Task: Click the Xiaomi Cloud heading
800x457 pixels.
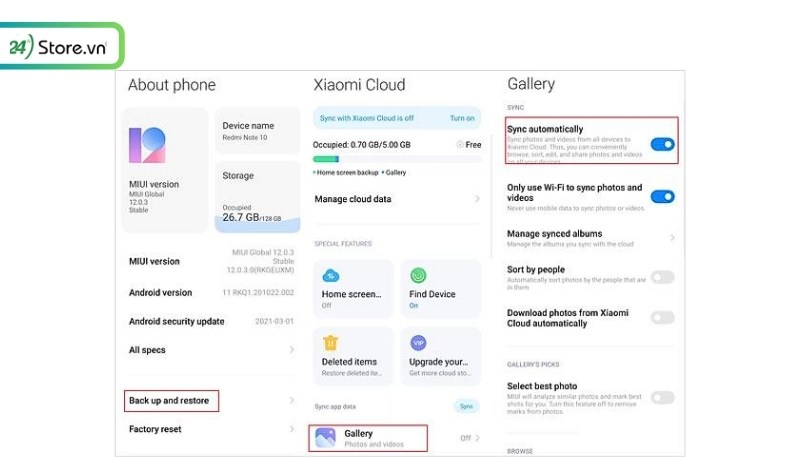Action: click(x=359, y=85)
